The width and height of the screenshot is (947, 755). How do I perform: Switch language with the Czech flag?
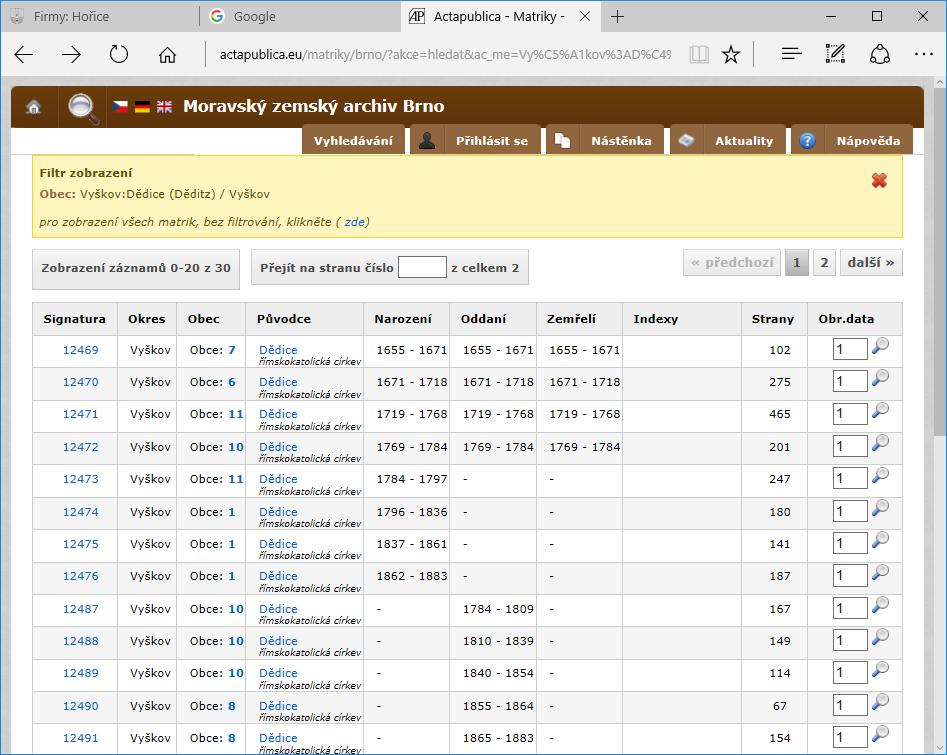[120, 107]
